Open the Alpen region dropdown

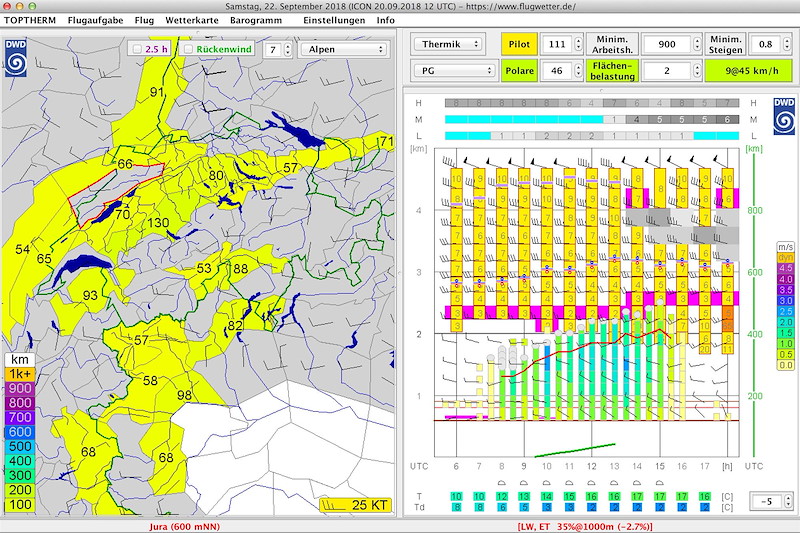pos(343,49)
